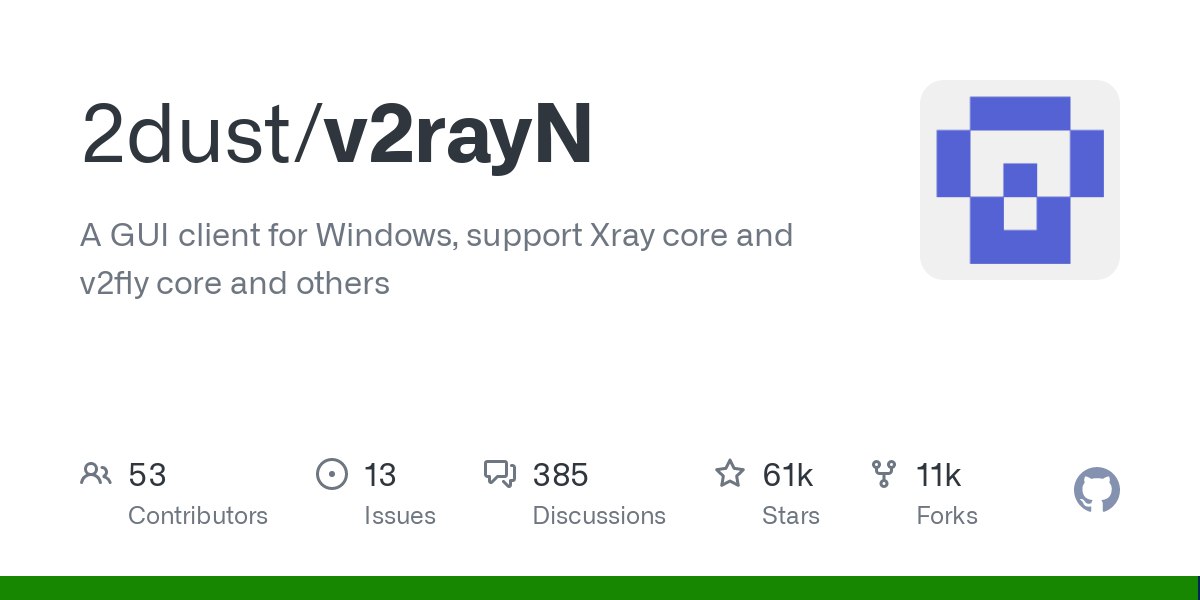Open the 2dust/v2rayN repository title

click(336, 134)
